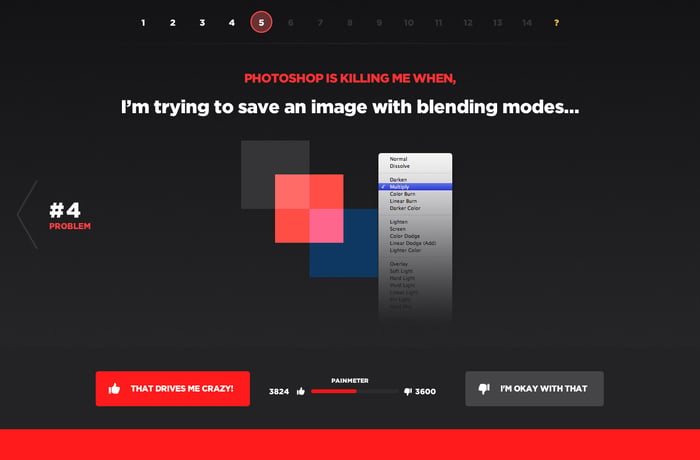Select Soft Light blend mode
700x460 pixels.
pos(401,272)
